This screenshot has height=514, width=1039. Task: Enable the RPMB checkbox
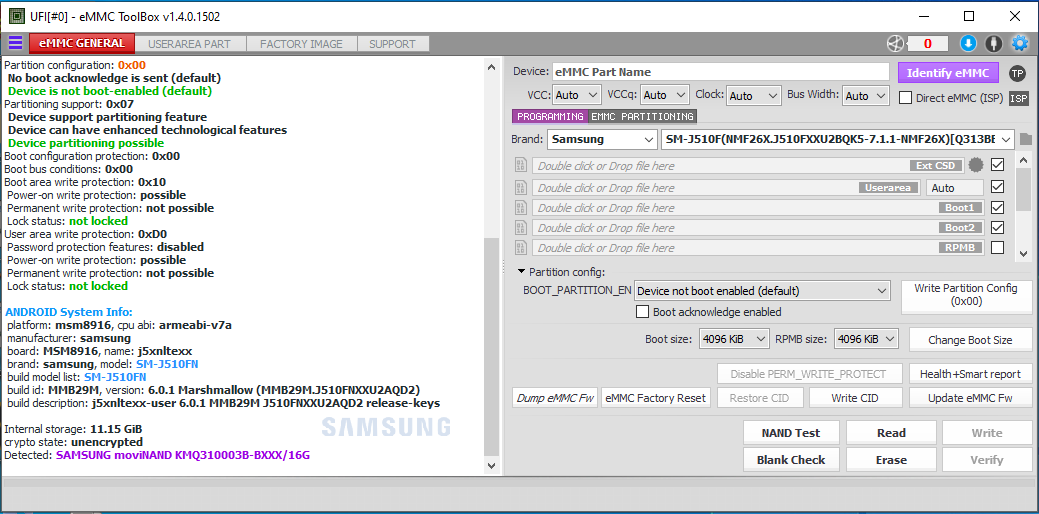[997, 248]
